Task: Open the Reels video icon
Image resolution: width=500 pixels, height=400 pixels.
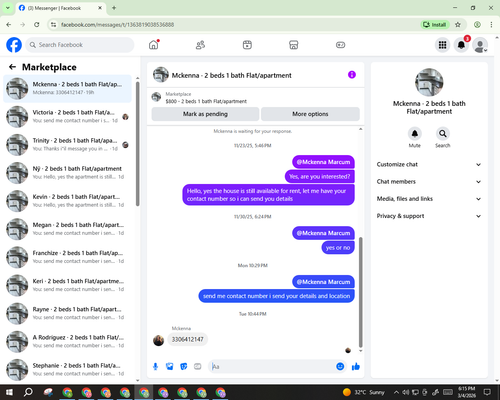Action: [x=247, y=45]
